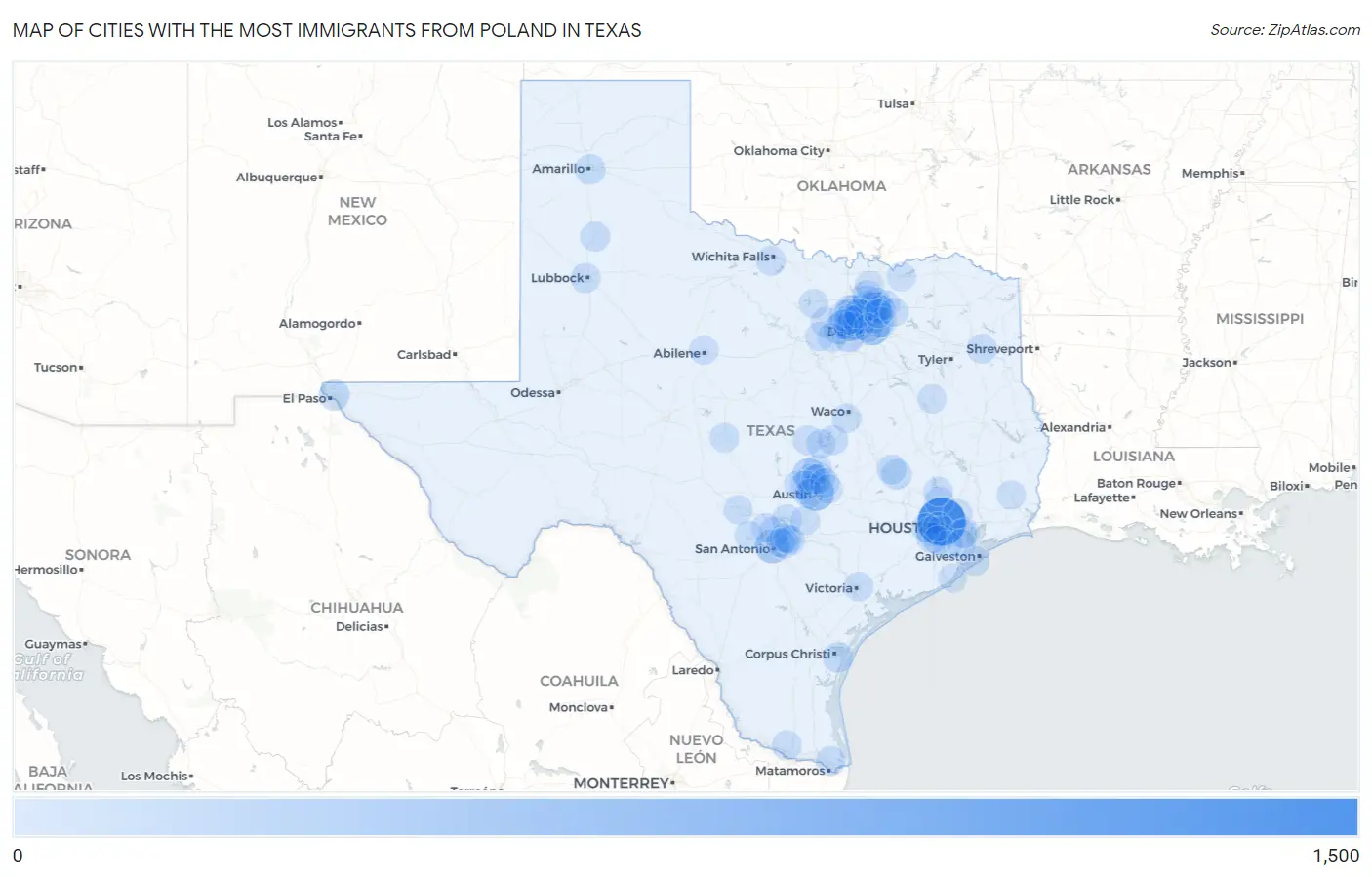
Task: Click the legend maximum value 1,500
Action: pos(1336,856)
